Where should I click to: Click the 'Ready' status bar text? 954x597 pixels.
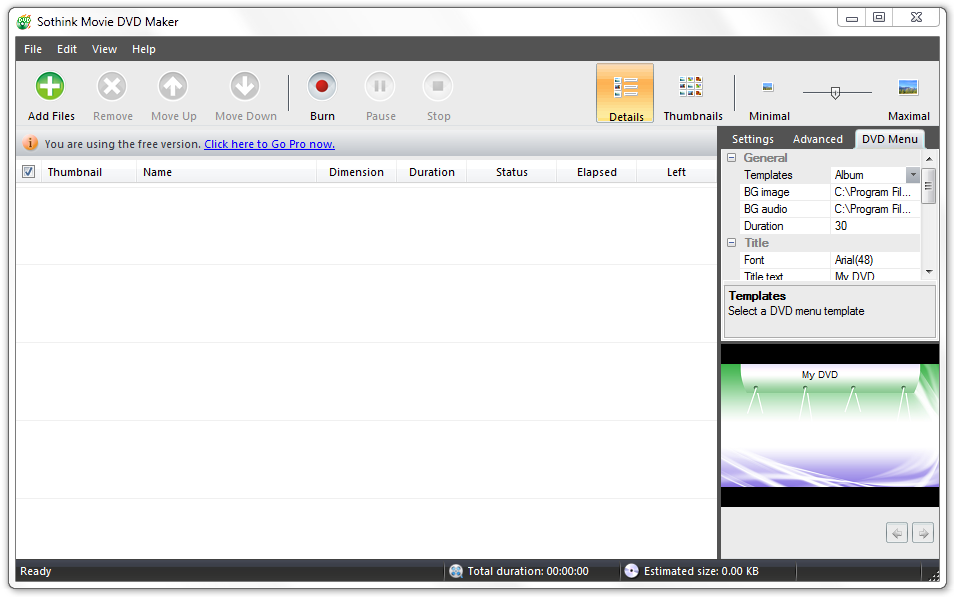(x=36, y=571)
